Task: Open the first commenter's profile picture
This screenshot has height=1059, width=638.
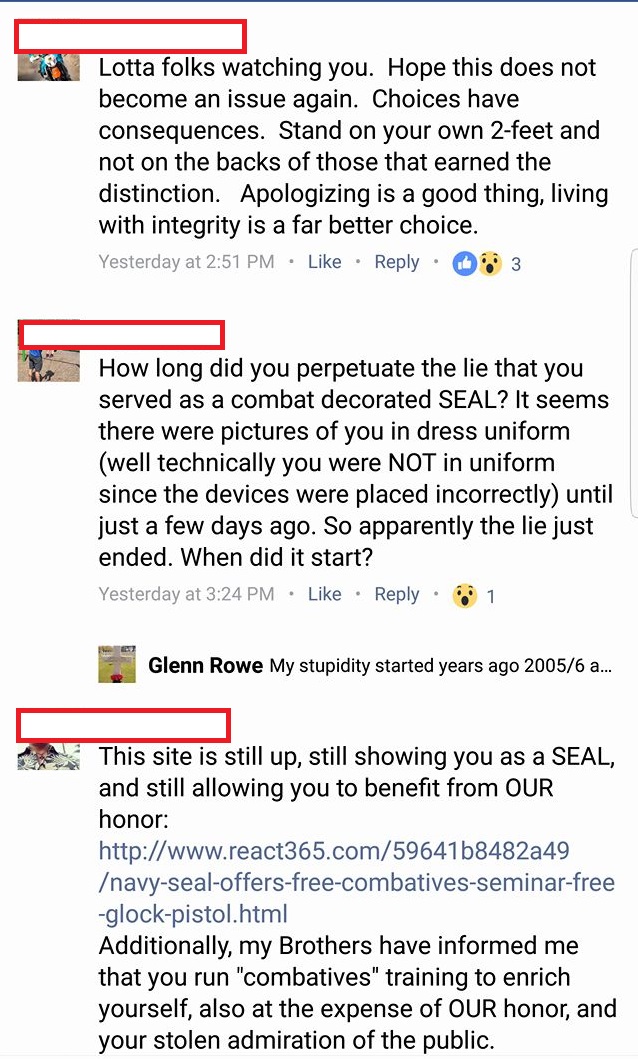Action: 49,68
